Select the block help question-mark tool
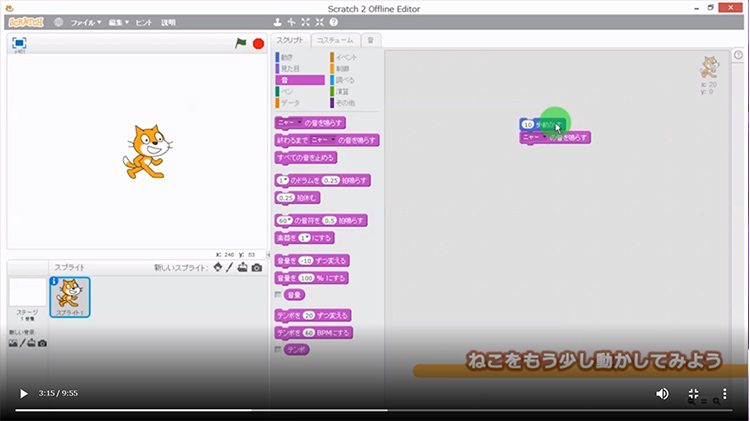 pos(334,22)
